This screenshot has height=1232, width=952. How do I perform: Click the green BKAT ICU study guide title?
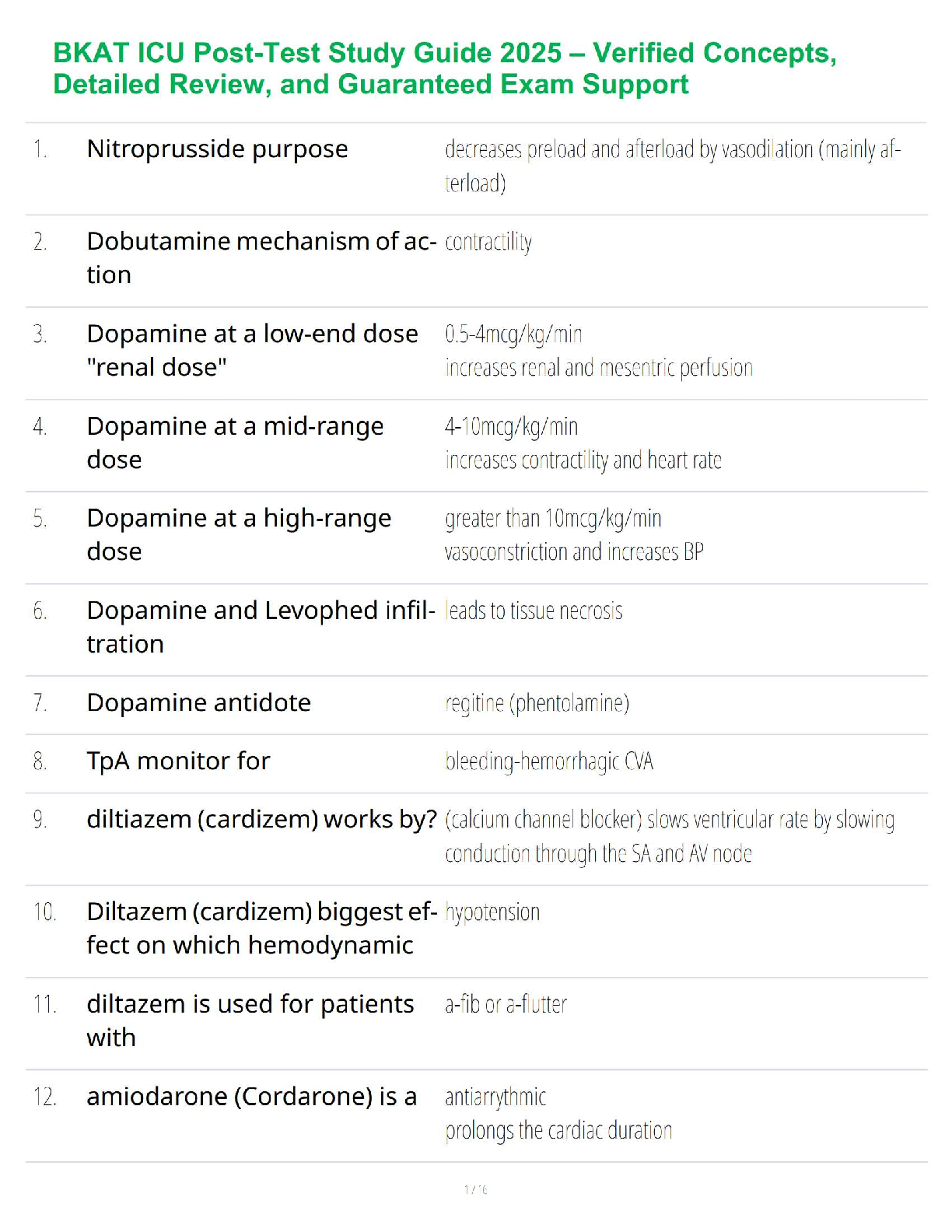(x=444, y=68)
